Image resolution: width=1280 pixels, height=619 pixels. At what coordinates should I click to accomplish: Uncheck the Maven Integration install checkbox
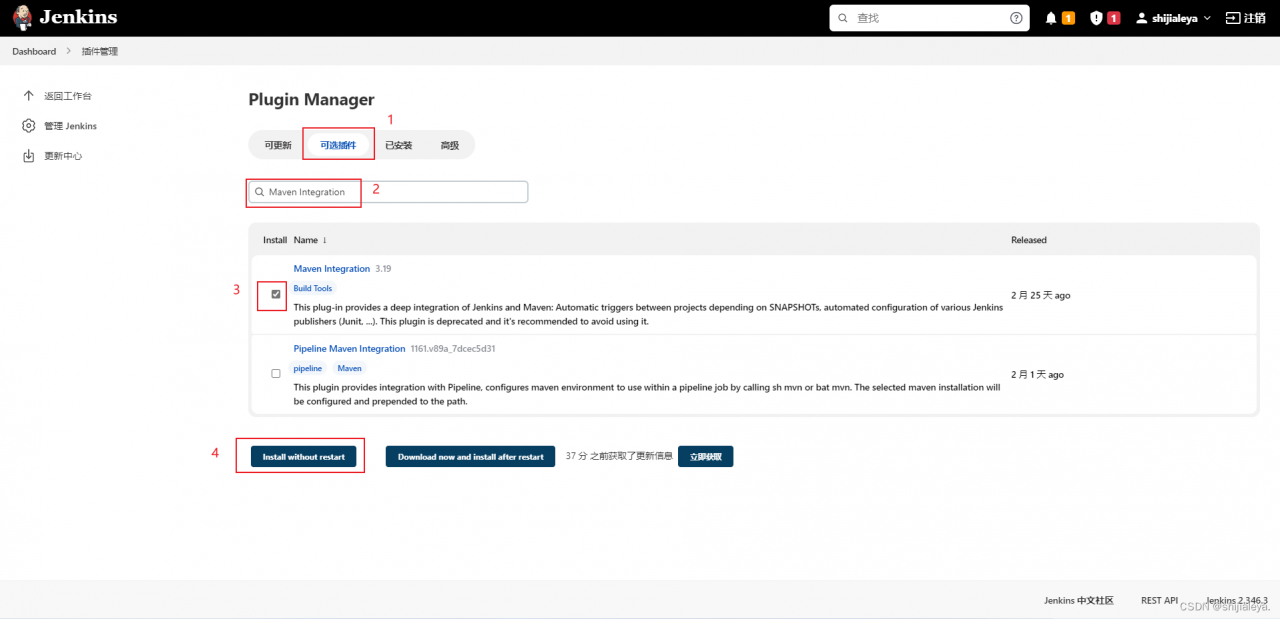click(x=276, y=294)
